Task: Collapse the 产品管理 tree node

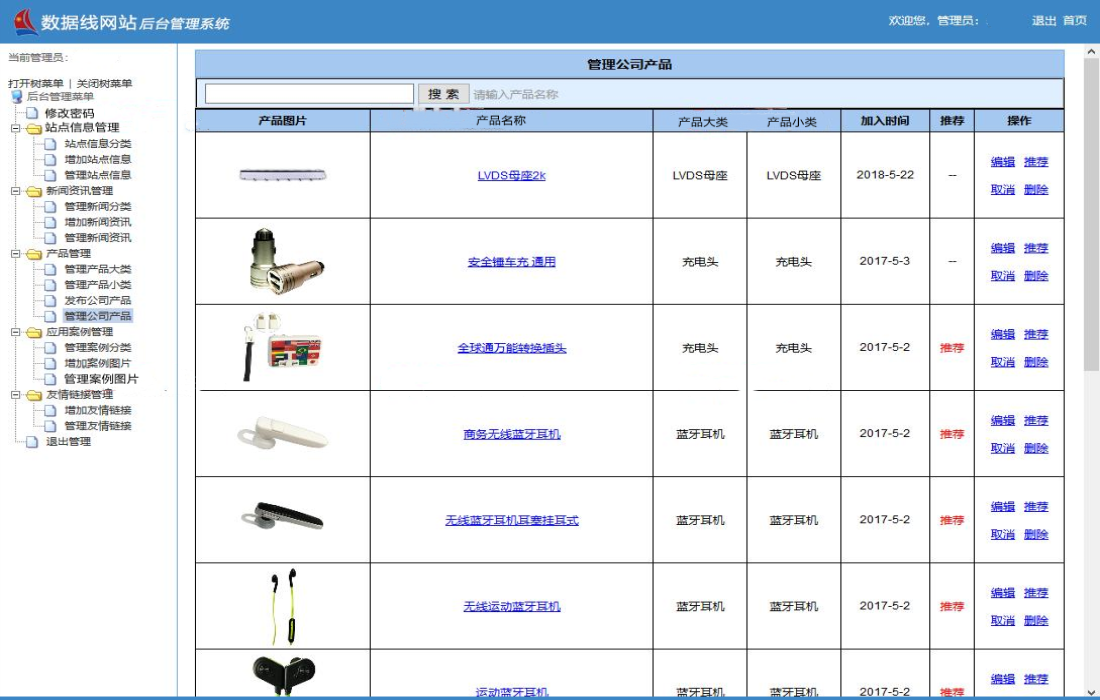Action: (x=15, y=254)
